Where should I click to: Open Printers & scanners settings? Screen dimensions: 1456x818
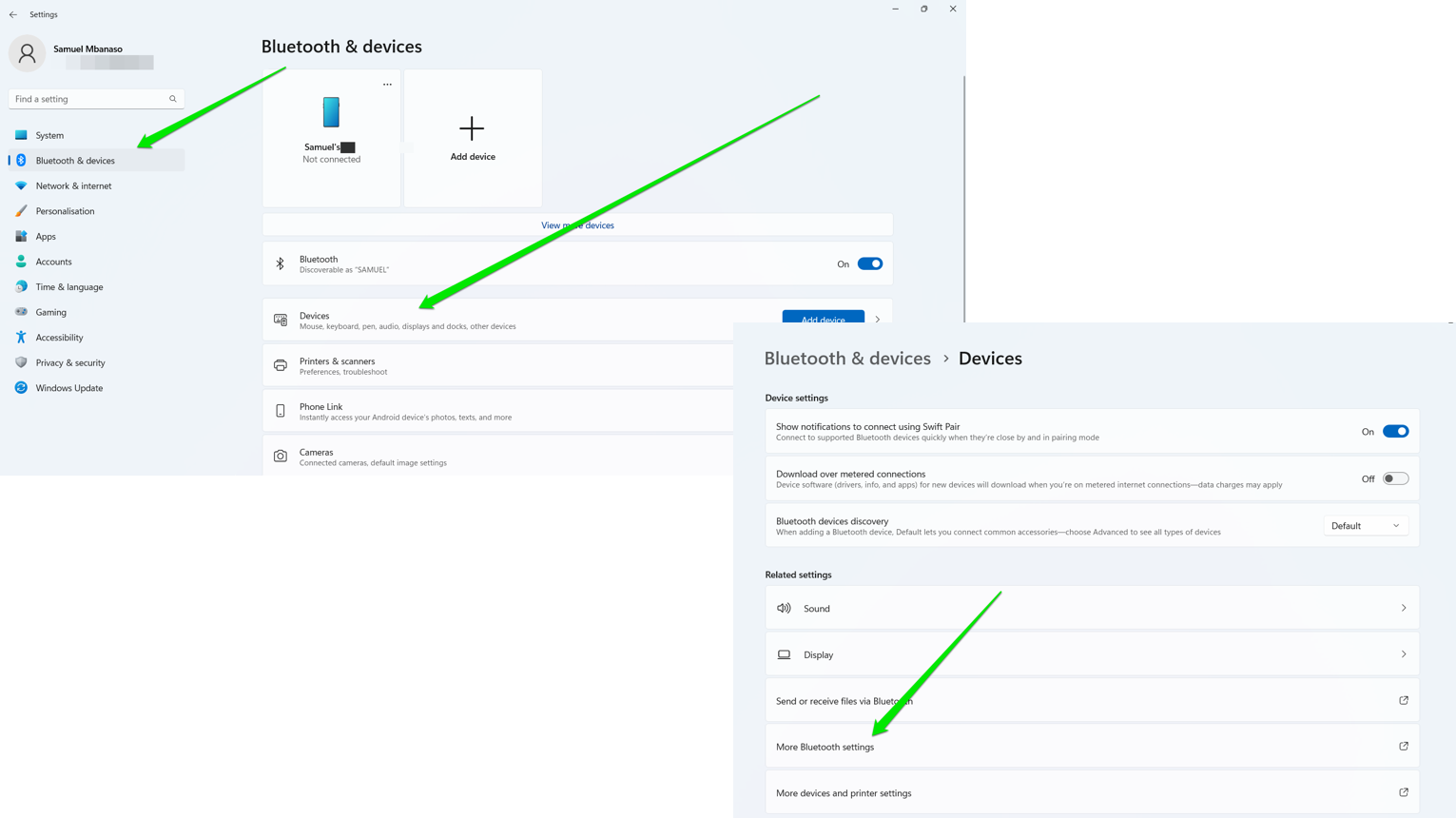pos(498,365)
